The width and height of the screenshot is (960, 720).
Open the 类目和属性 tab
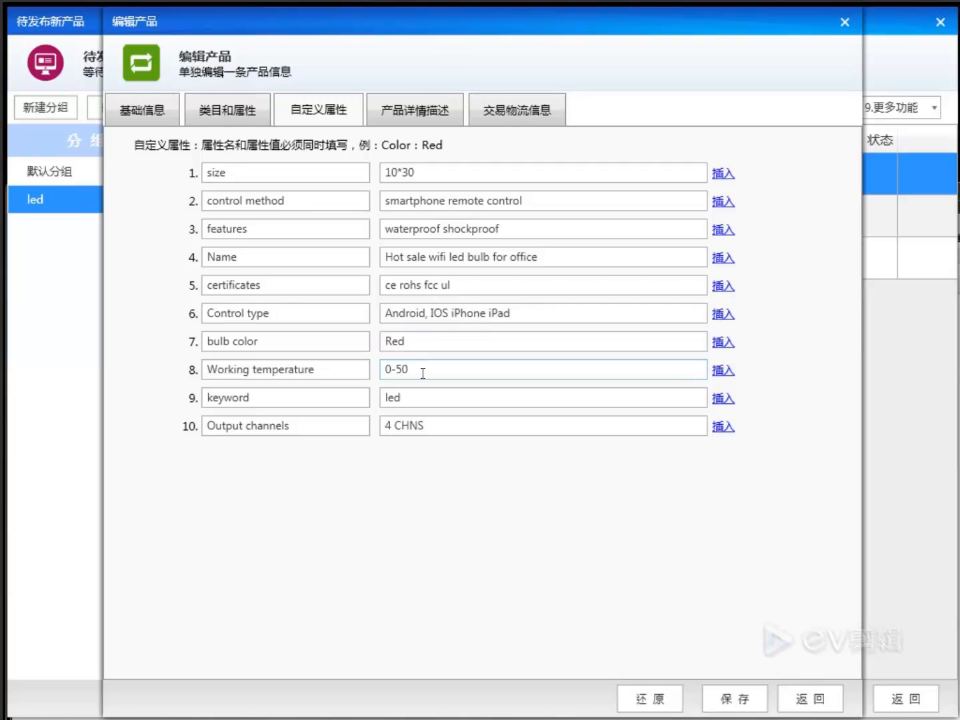click(x=227, y=110)
